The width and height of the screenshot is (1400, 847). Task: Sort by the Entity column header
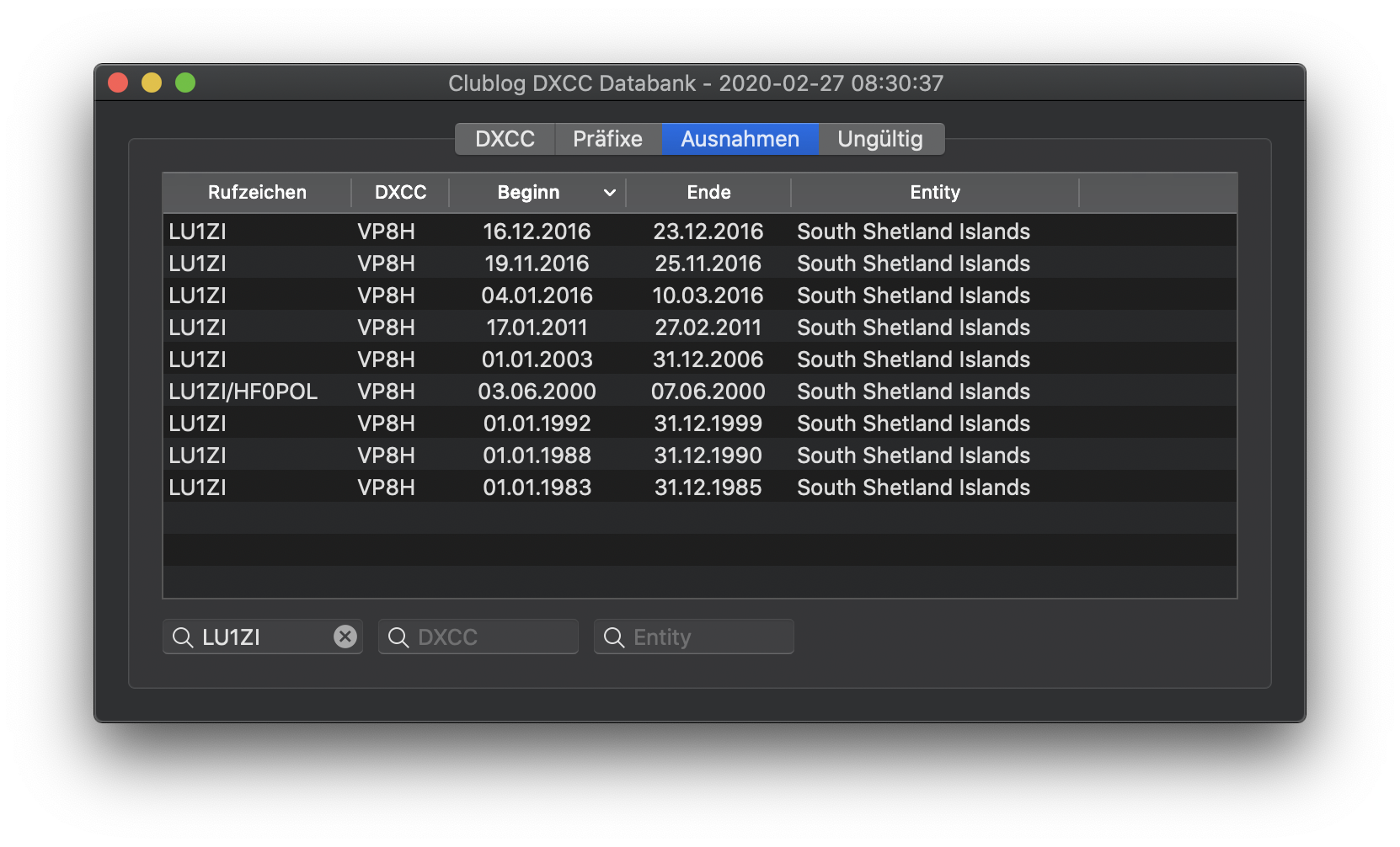click(x=935, y=193)
